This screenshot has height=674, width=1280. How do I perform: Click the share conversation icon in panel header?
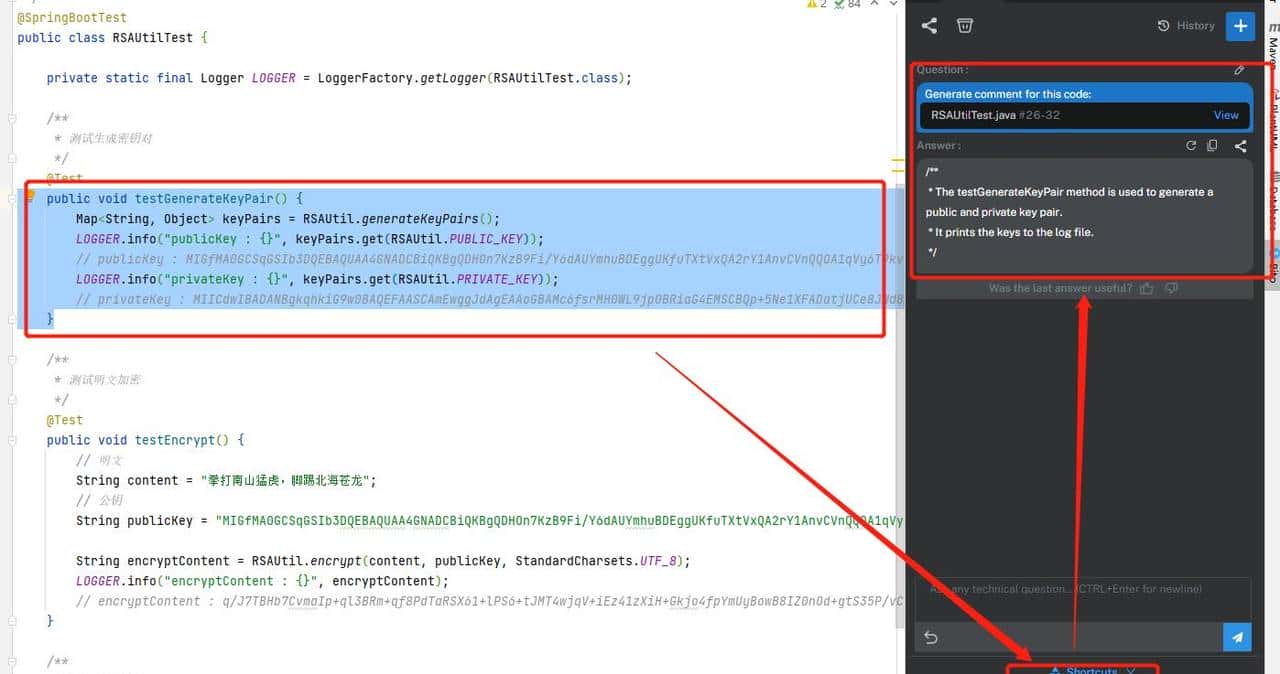tap(929, 26)
